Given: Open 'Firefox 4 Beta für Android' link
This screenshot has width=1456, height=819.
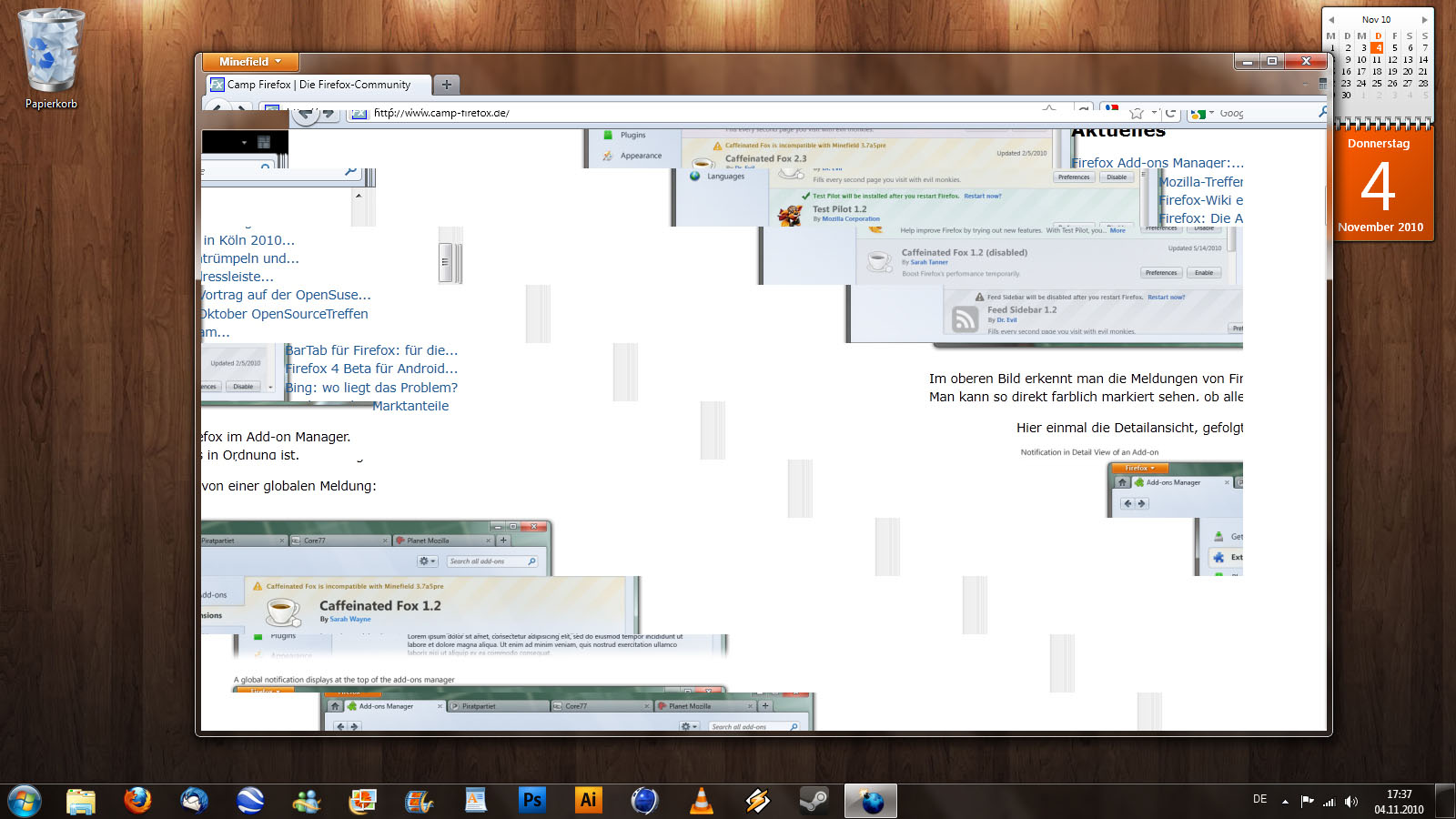Looking at the screenshot, I should 371,369.
